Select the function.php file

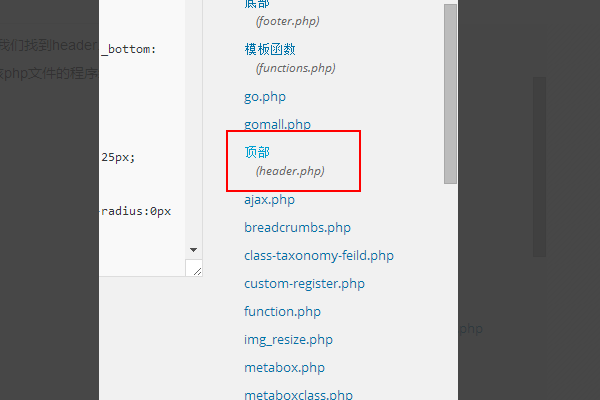283,312
